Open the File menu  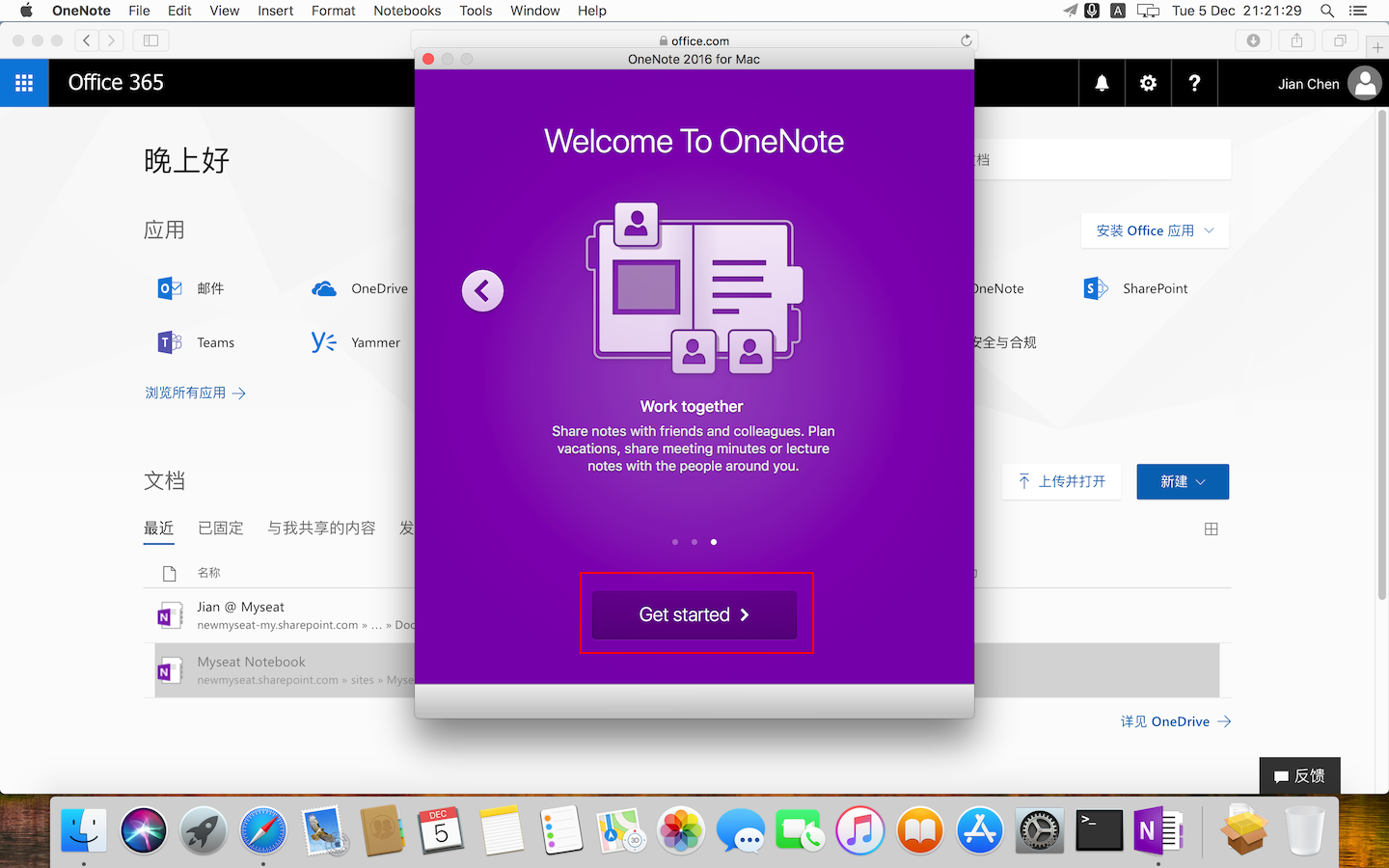coord(139,11)
